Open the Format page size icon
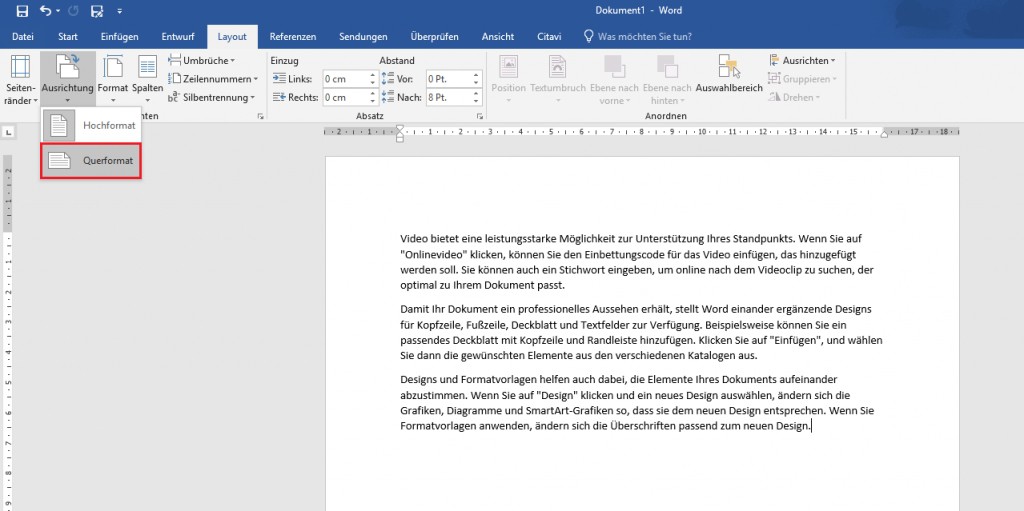The height and width of the screenshot is (511, 1024). 113,79
